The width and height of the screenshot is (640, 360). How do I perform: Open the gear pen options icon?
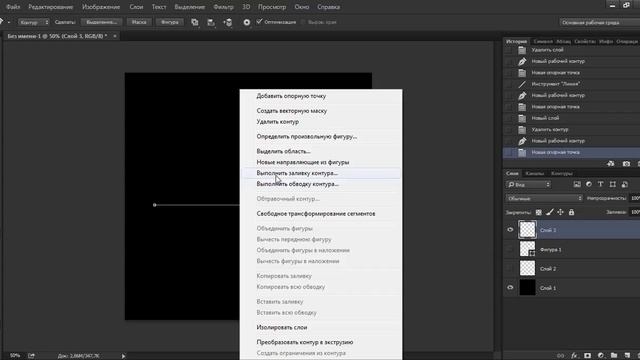coord(247,22)
